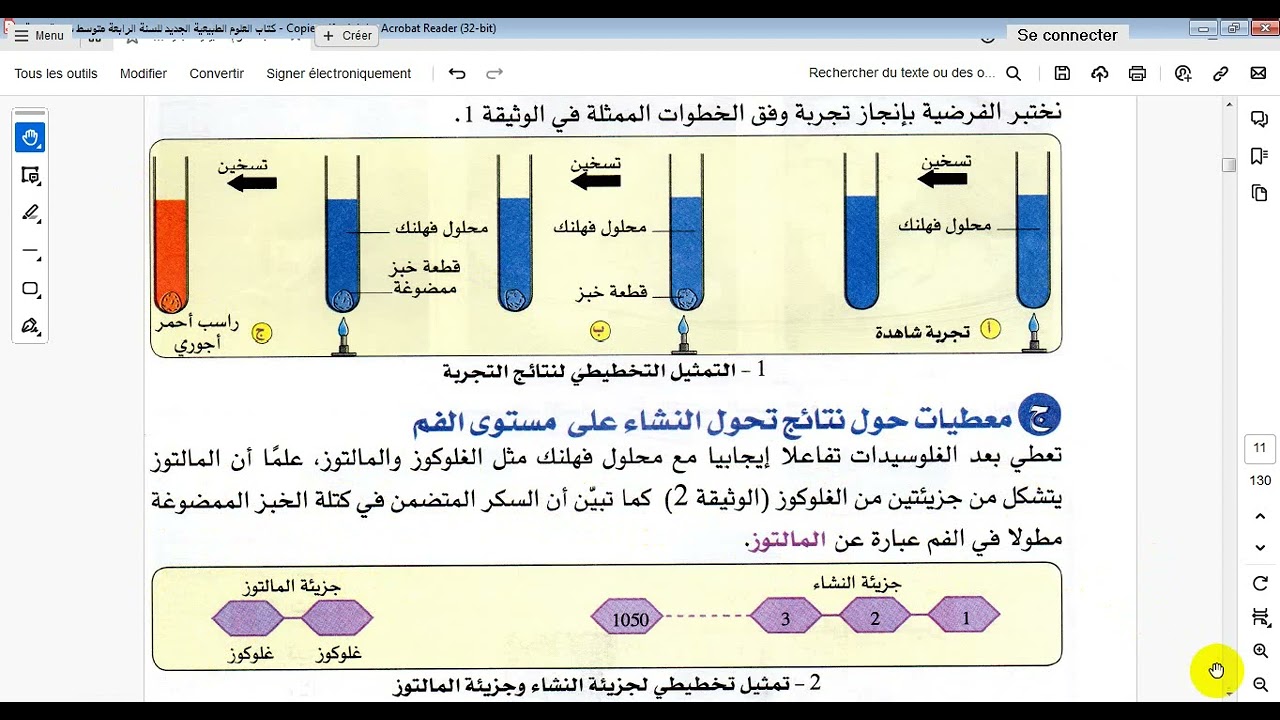
Task: Click the Créer new tab button
Action: 347,35
